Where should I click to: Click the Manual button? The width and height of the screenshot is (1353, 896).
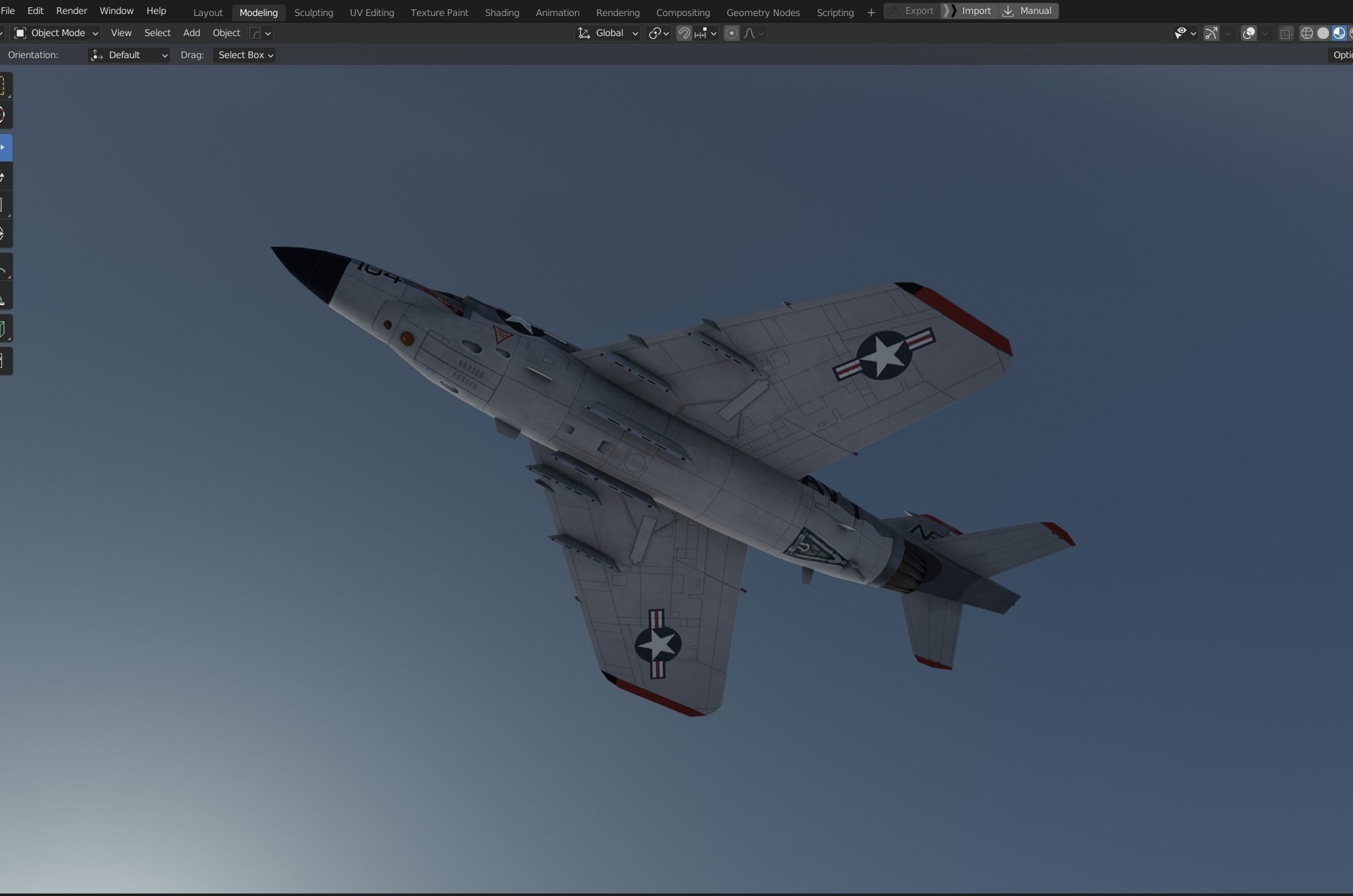click(x=1028, y=11)
